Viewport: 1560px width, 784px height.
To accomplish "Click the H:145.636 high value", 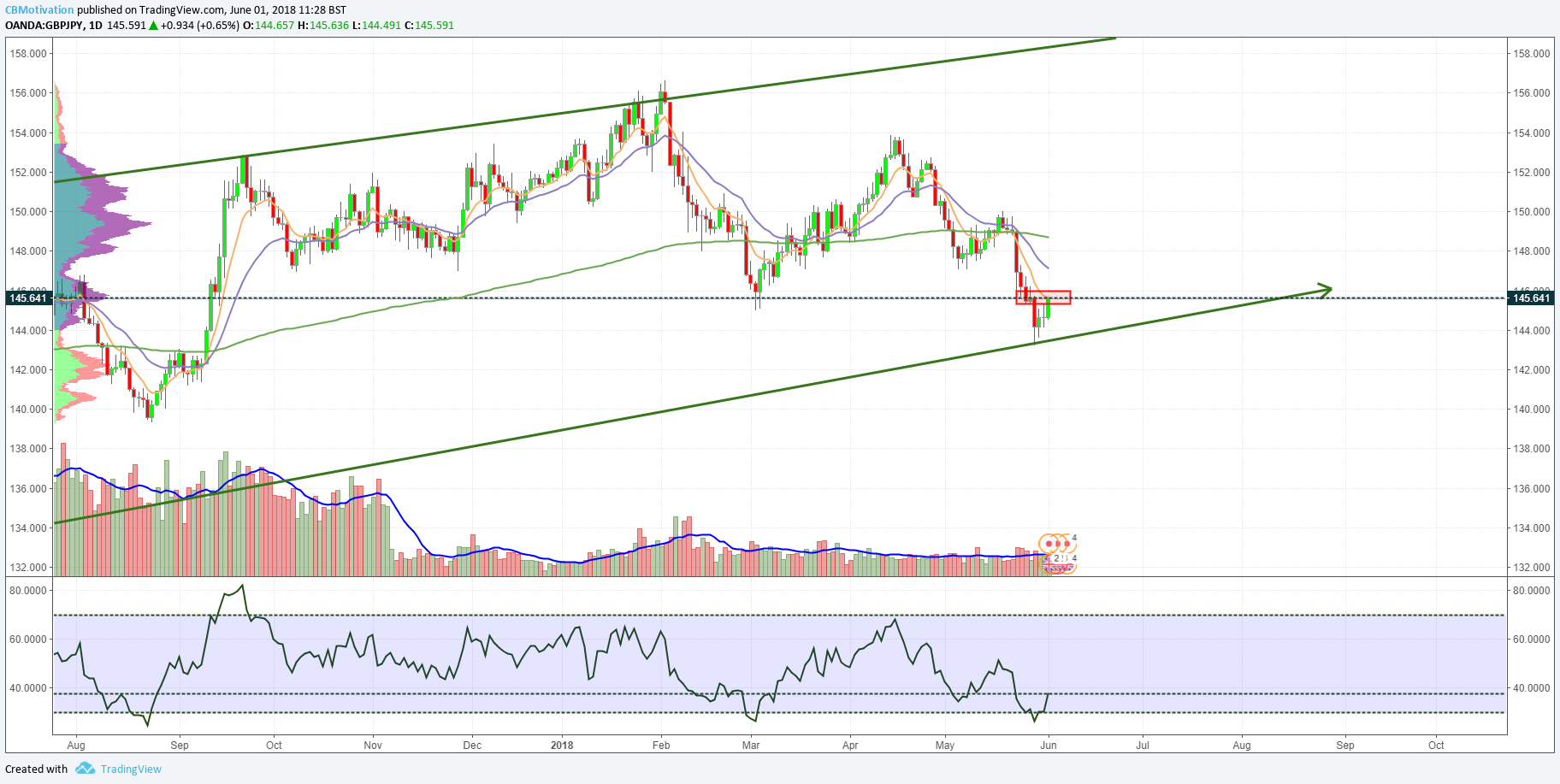I will [x=323, y=26].
